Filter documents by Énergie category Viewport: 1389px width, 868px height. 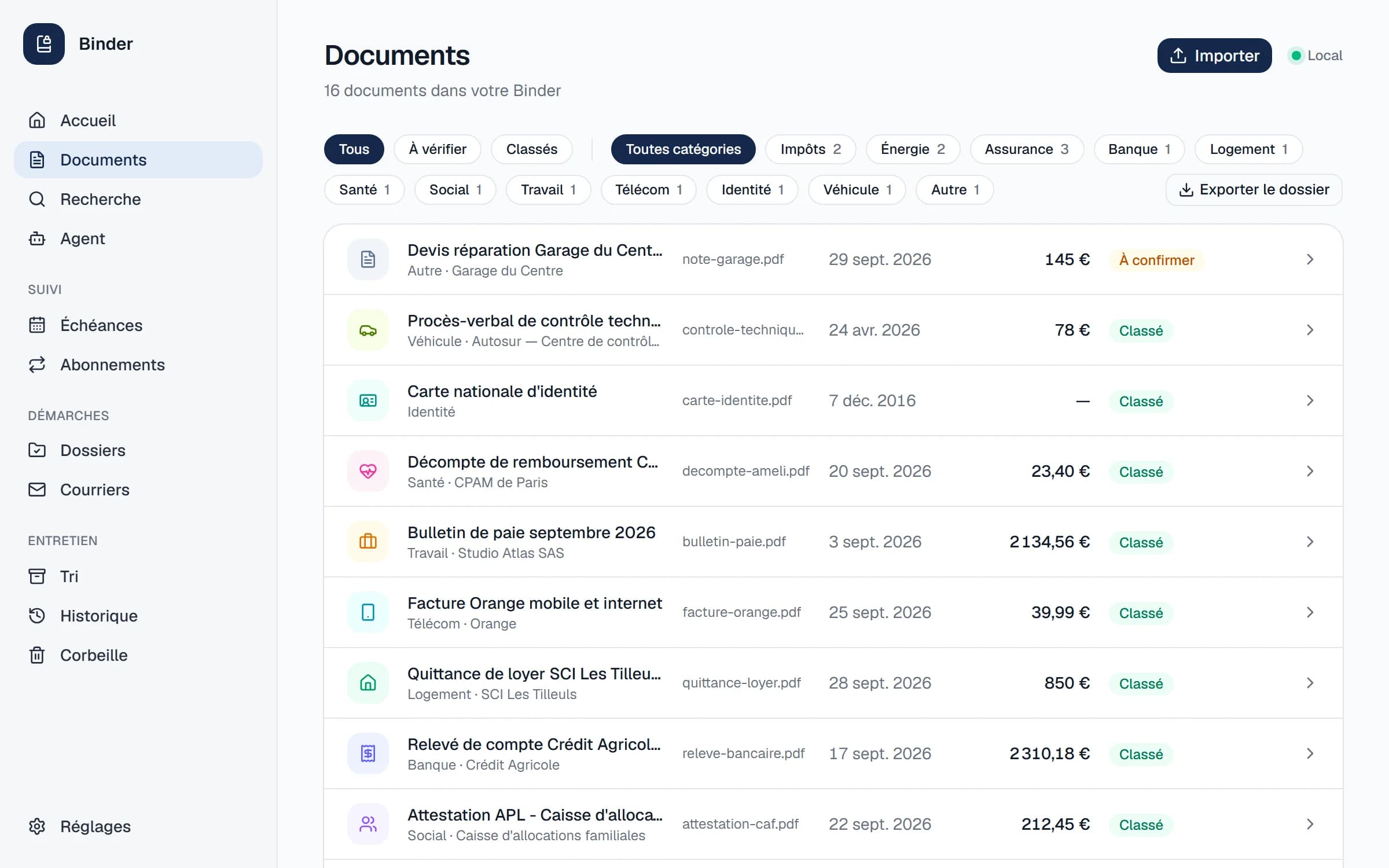tap(913, 149)
